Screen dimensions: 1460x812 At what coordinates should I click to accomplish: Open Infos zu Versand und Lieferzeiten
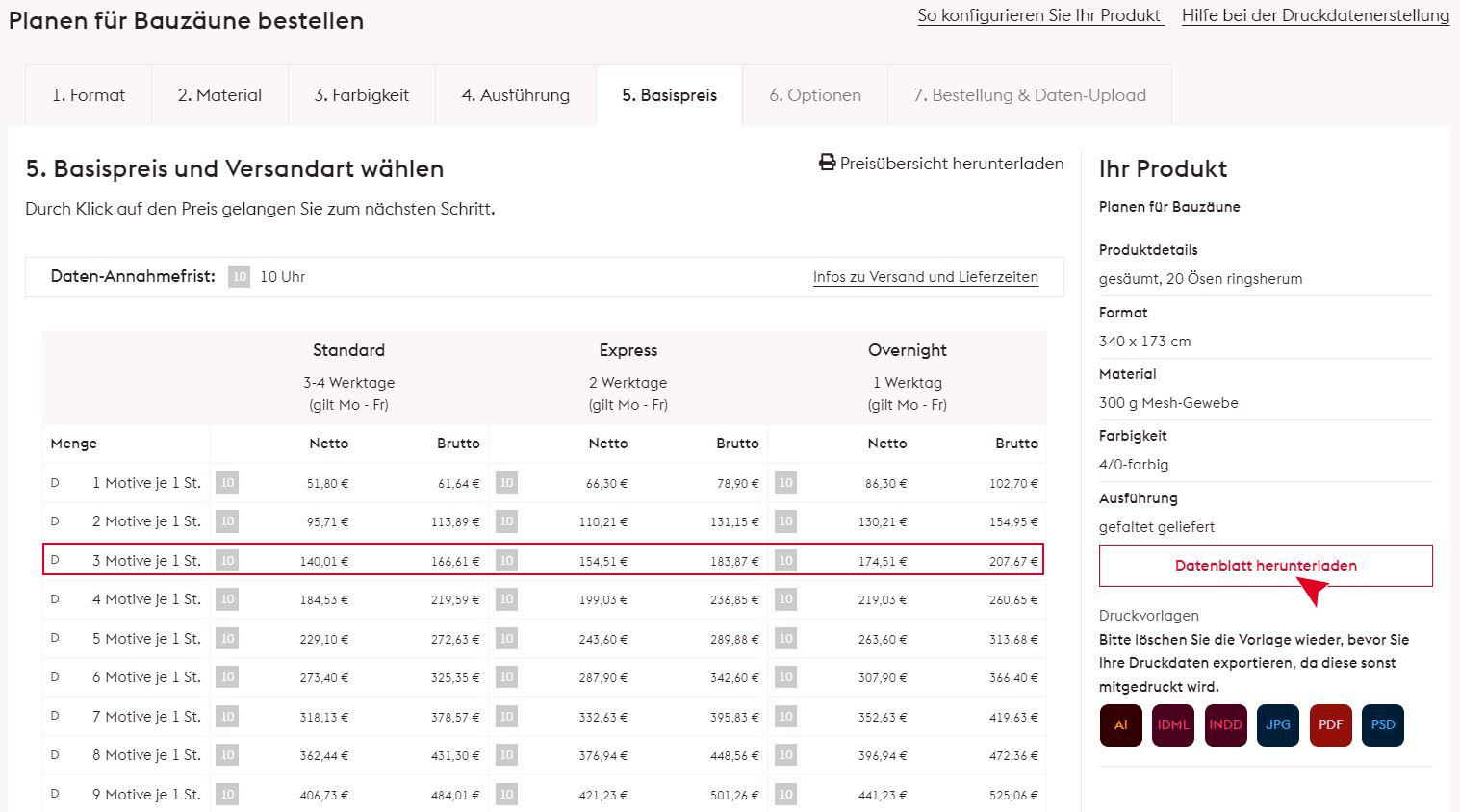click(x=925, y=277)
